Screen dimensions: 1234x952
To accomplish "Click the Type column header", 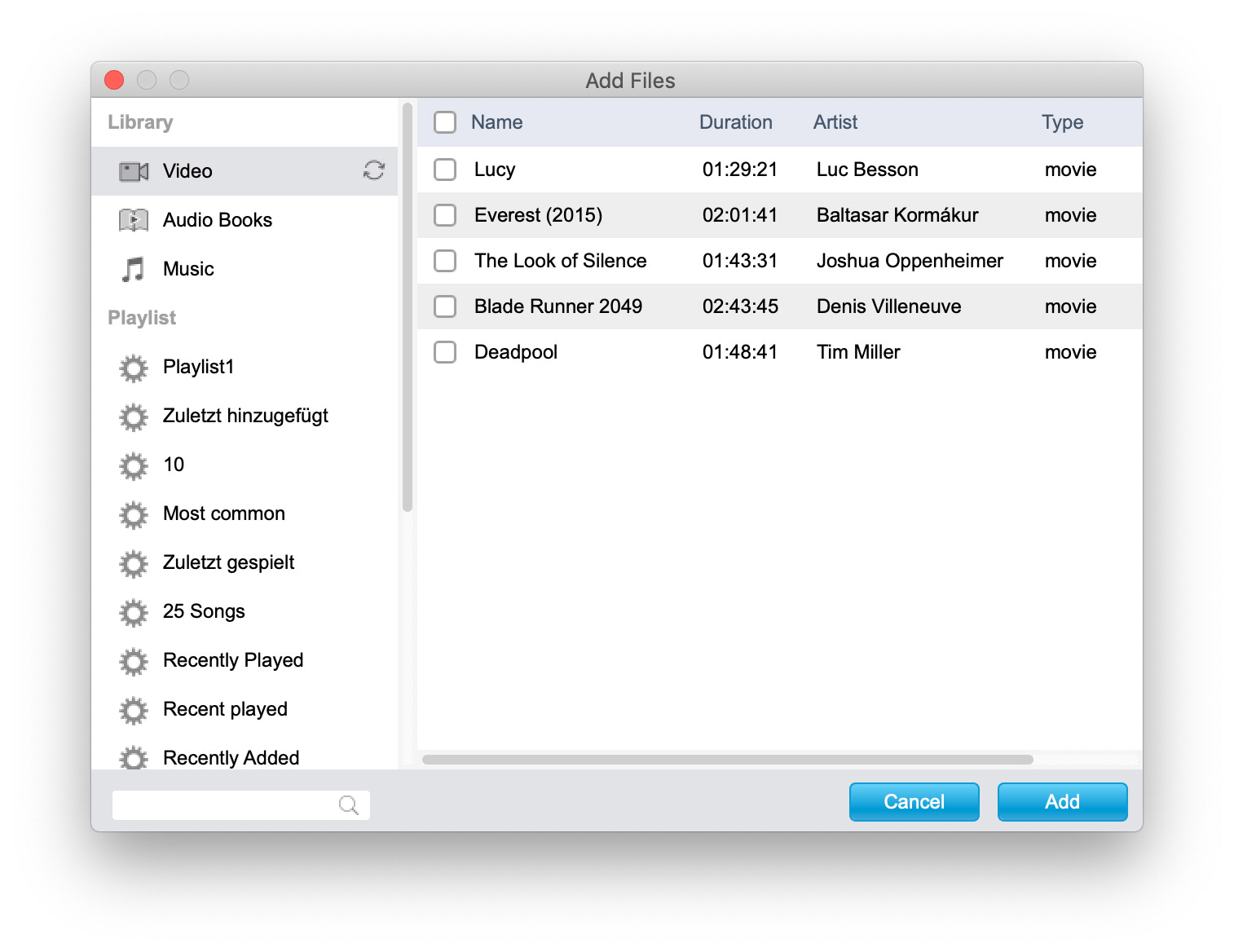I will (1061, 122).
